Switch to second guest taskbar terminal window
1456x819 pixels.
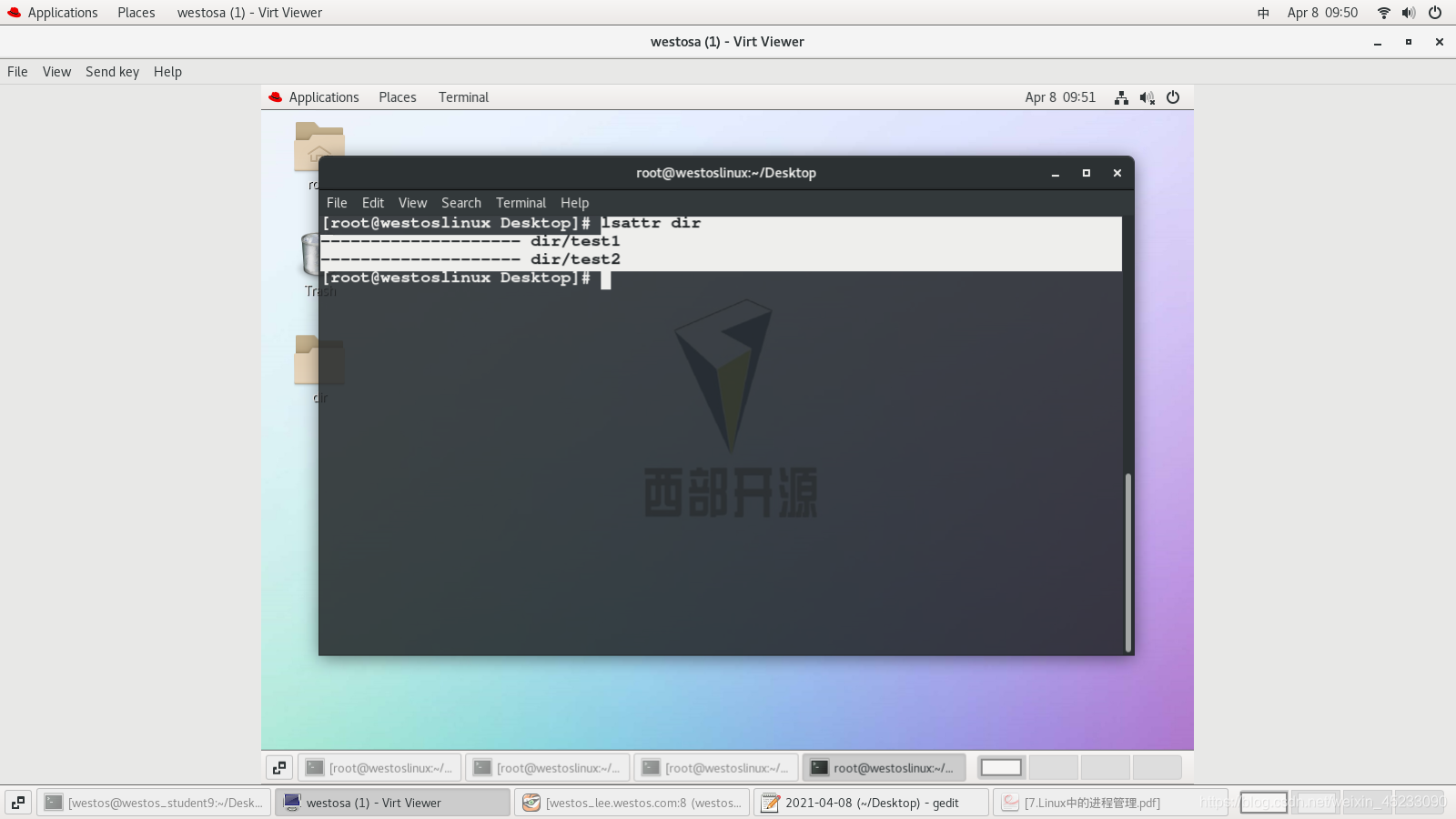(548, 768)
